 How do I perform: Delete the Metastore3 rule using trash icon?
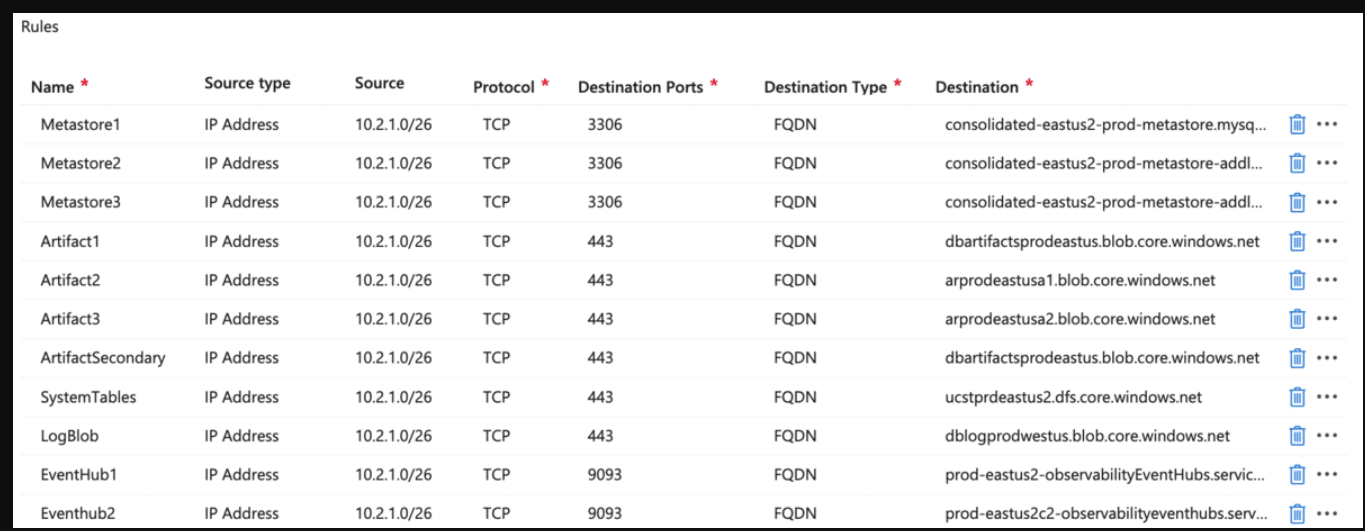(x=1297, y=202)
